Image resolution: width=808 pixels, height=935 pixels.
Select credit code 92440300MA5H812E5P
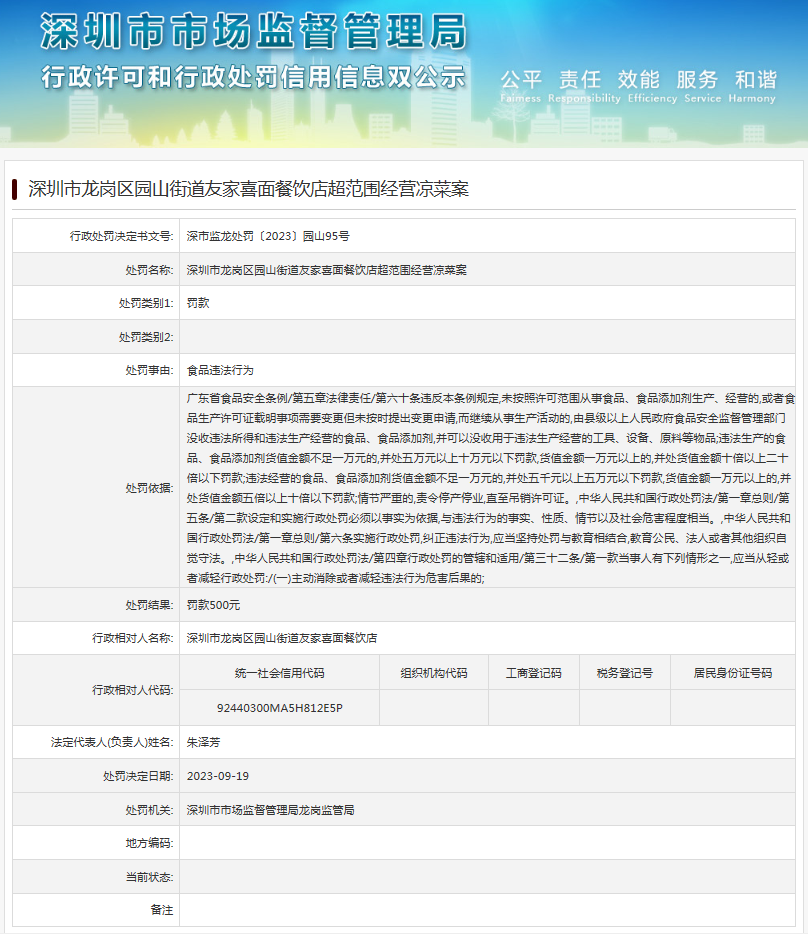[x=280, y=708]
